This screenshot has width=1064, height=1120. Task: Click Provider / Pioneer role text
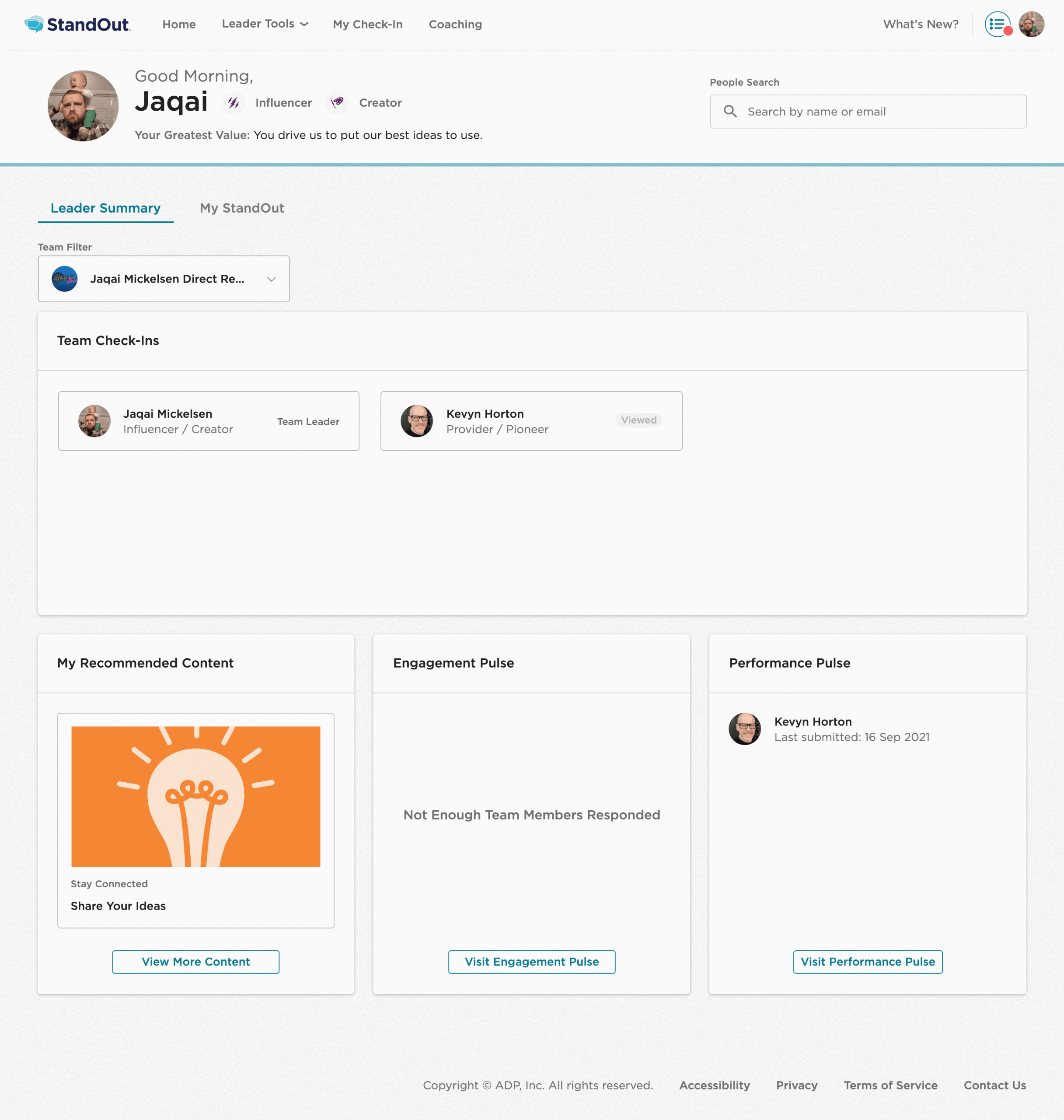[x=497, y=430]
